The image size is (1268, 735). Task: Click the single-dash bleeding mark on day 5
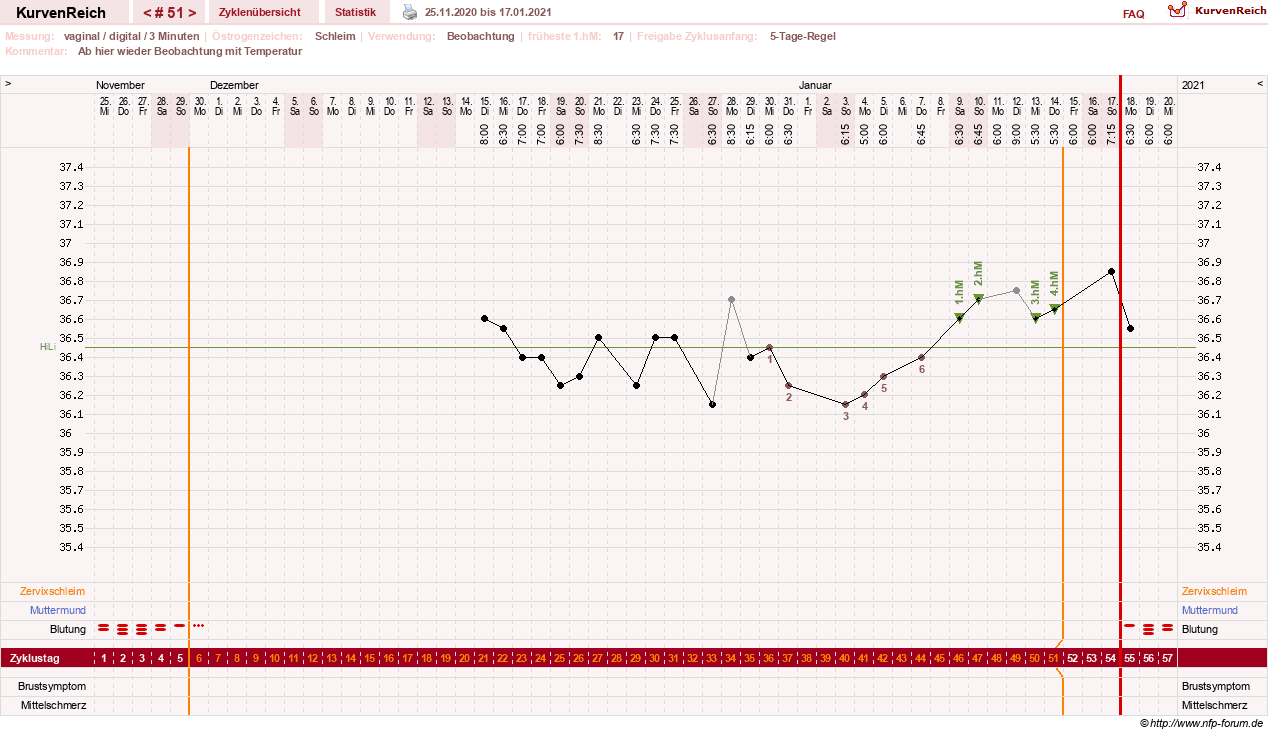pos(180,625)
